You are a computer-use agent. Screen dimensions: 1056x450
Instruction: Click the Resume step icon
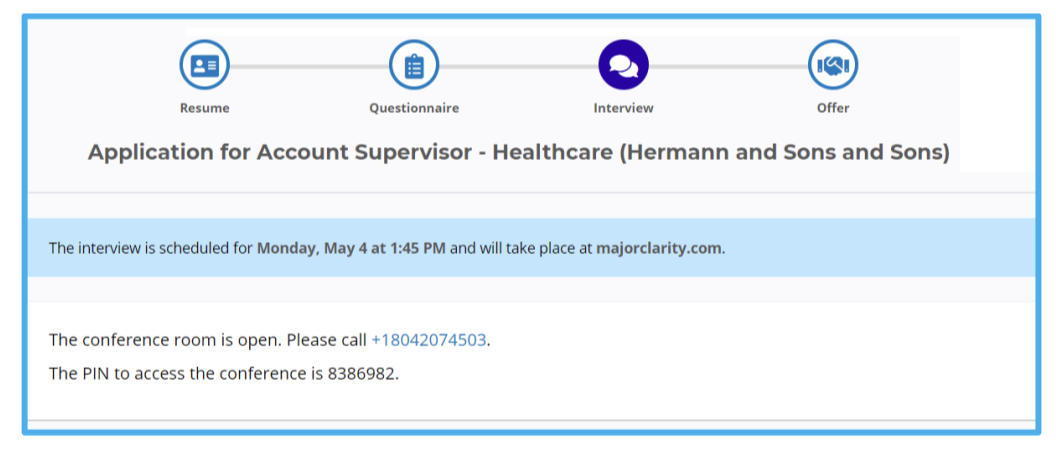click(x=204, y=67)
